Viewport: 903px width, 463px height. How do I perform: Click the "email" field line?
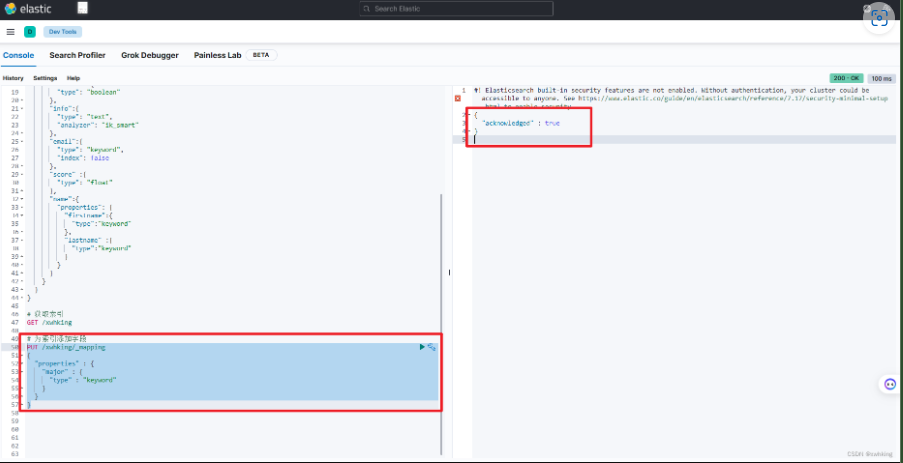pos(67,141)
